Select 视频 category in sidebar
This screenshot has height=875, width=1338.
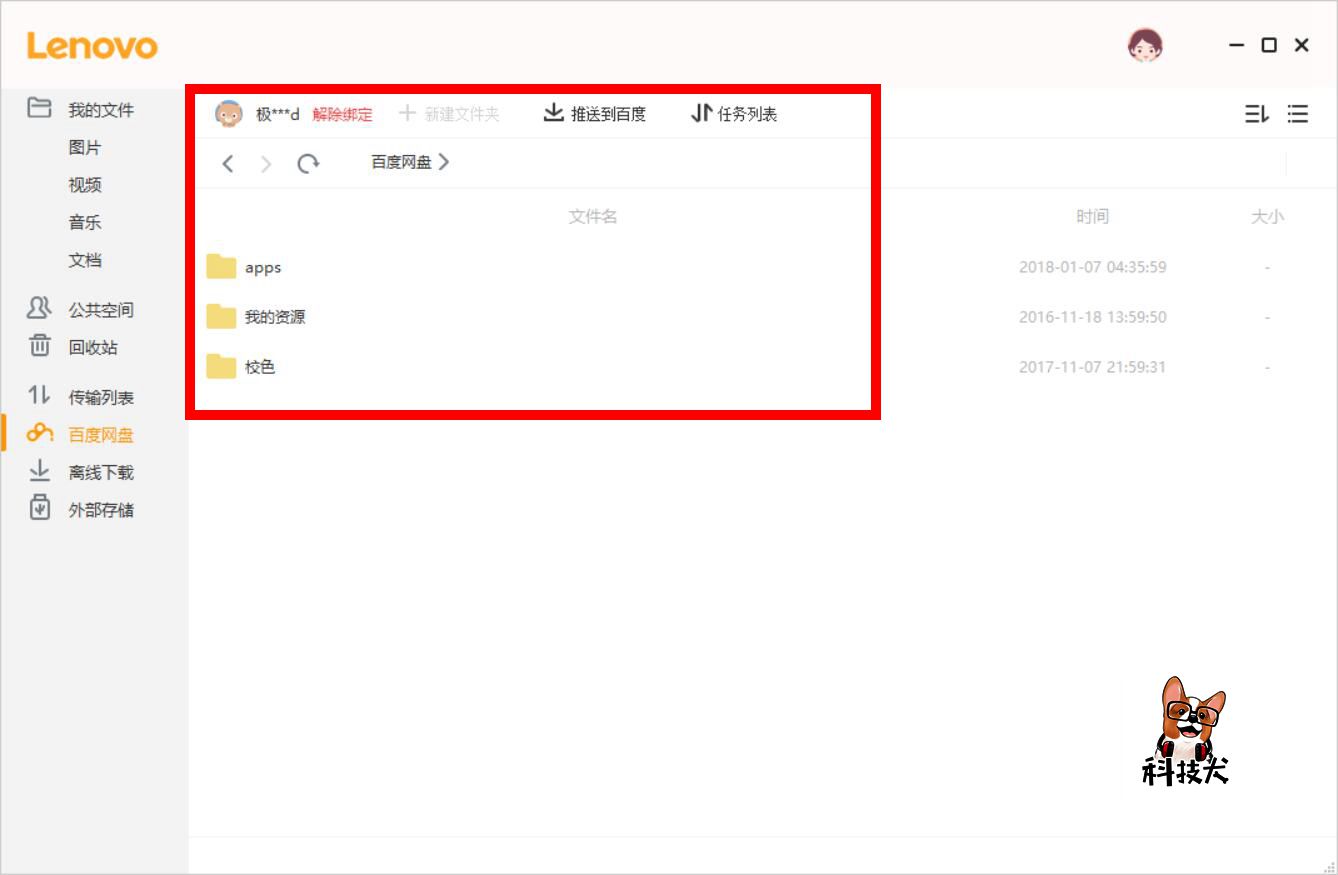(x=85, y=185)
